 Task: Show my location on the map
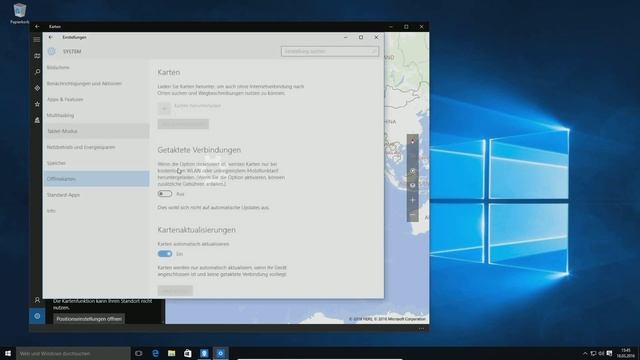[412, 171]
